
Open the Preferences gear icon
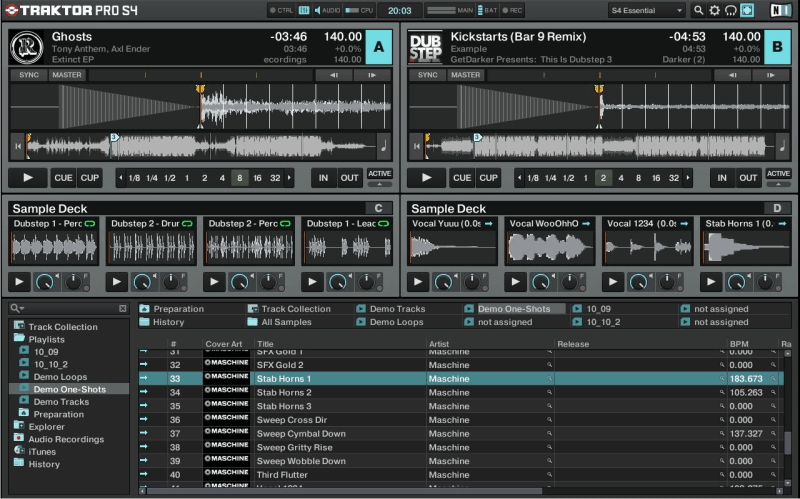click(714, 10)
